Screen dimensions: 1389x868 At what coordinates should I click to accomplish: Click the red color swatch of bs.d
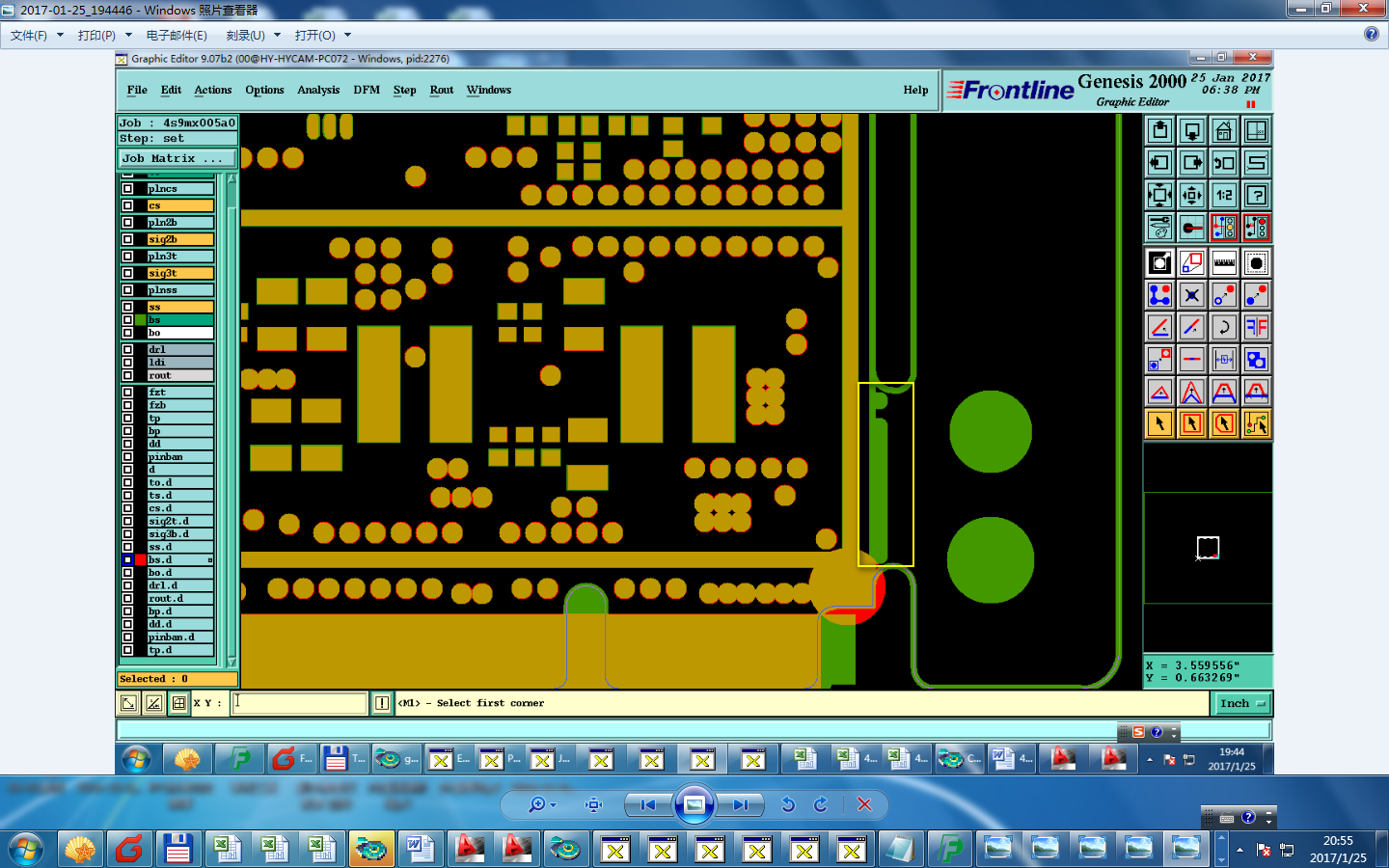coord(140,559)
